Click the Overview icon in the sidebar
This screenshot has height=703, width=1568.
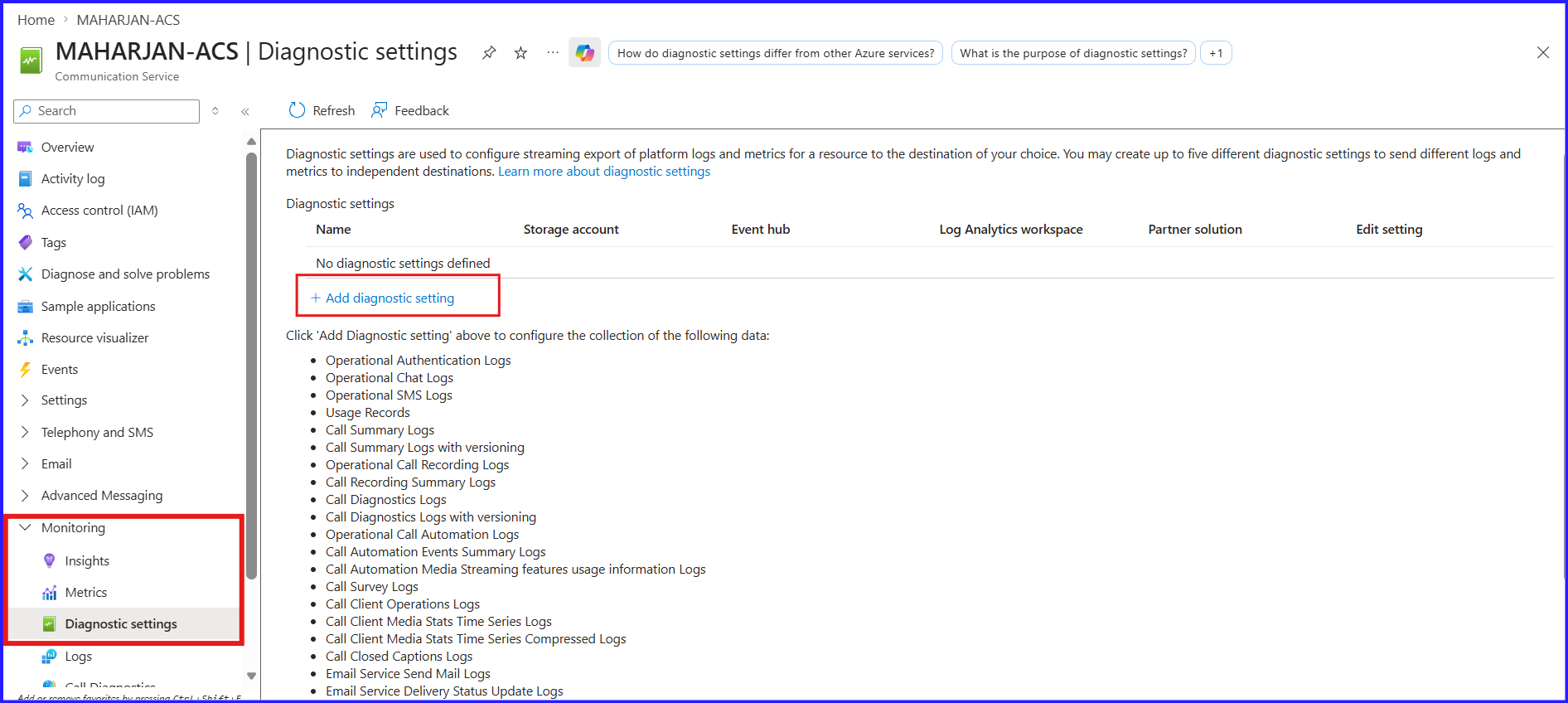click(x=25, y=147)
